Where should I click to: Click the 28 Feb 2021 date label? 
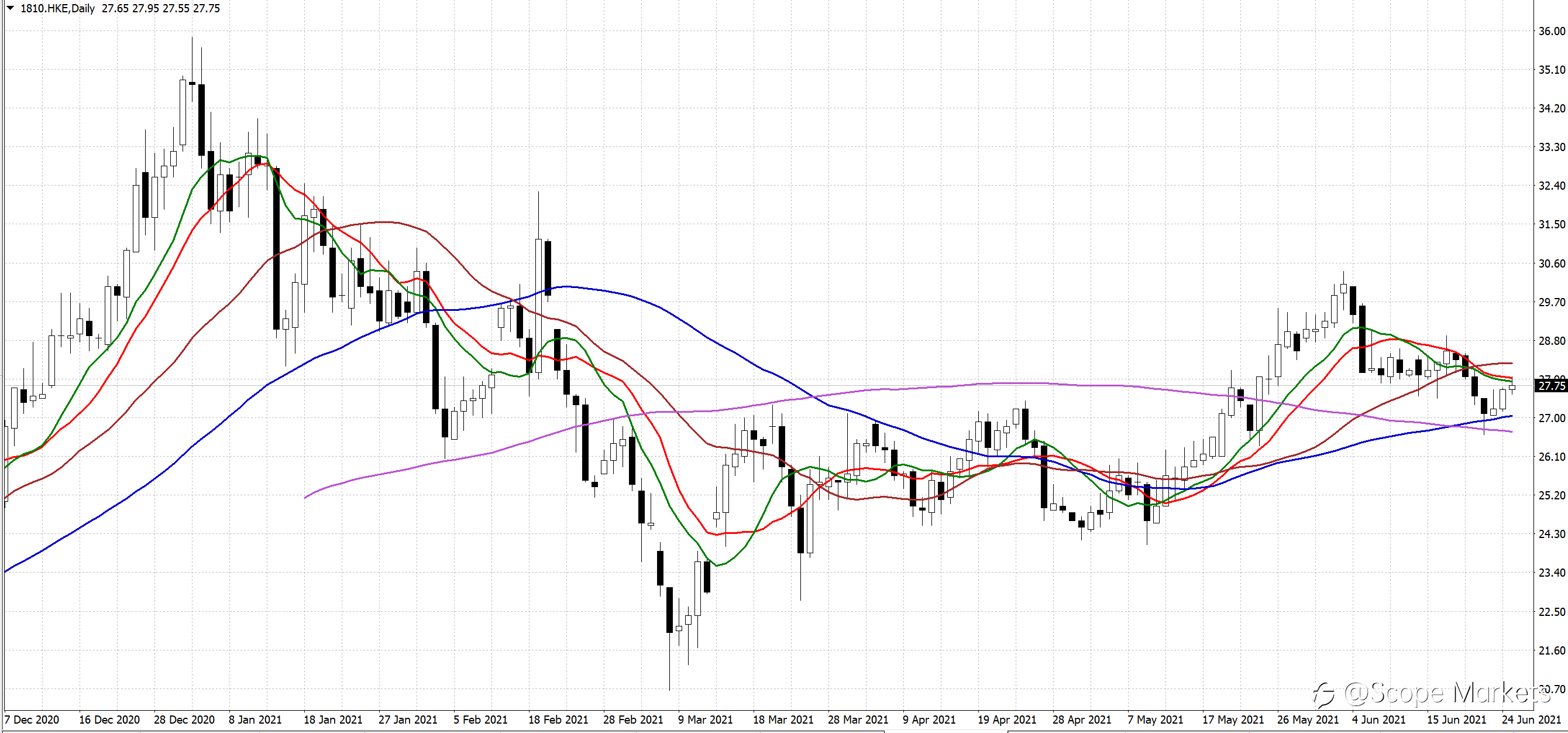tap(633, 720)
